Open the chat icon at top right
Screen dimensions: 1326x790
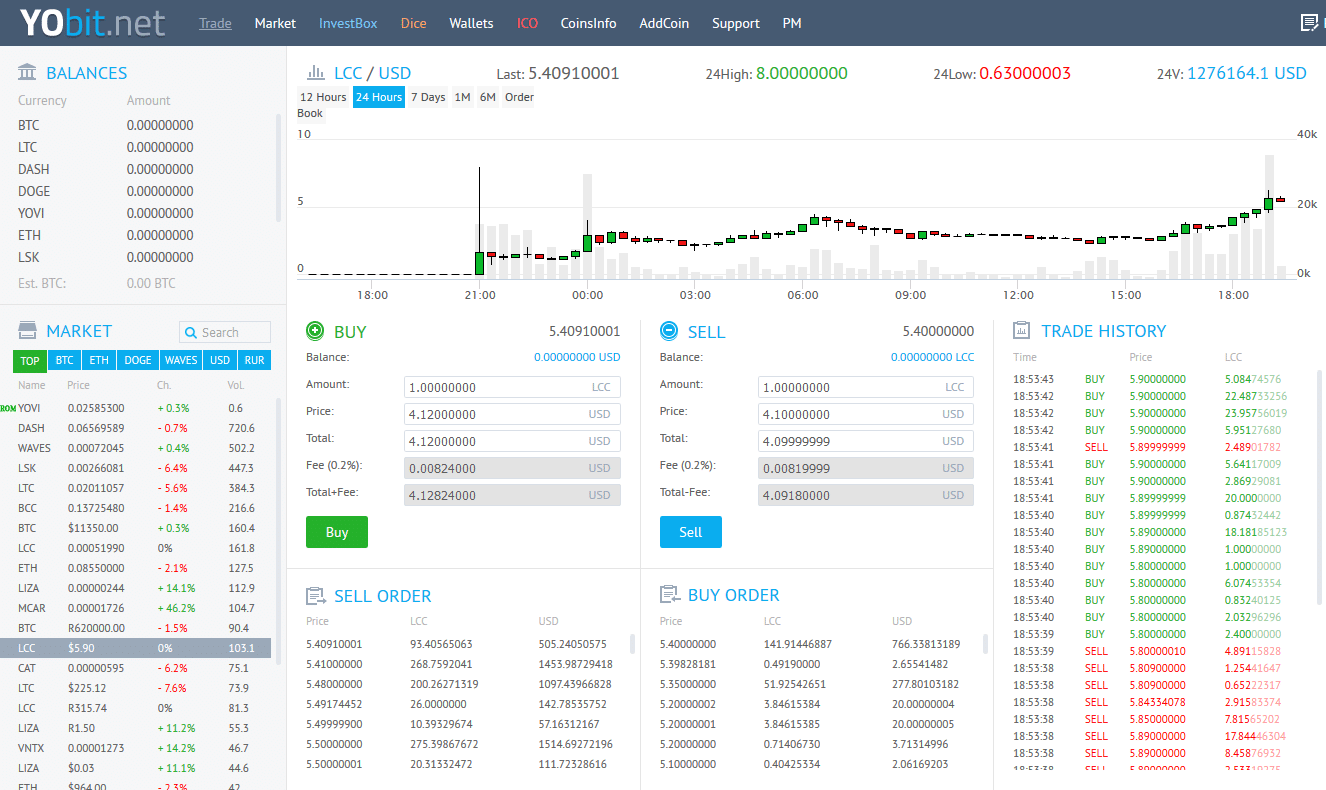pyautogui.click(x=1308, y=23)
